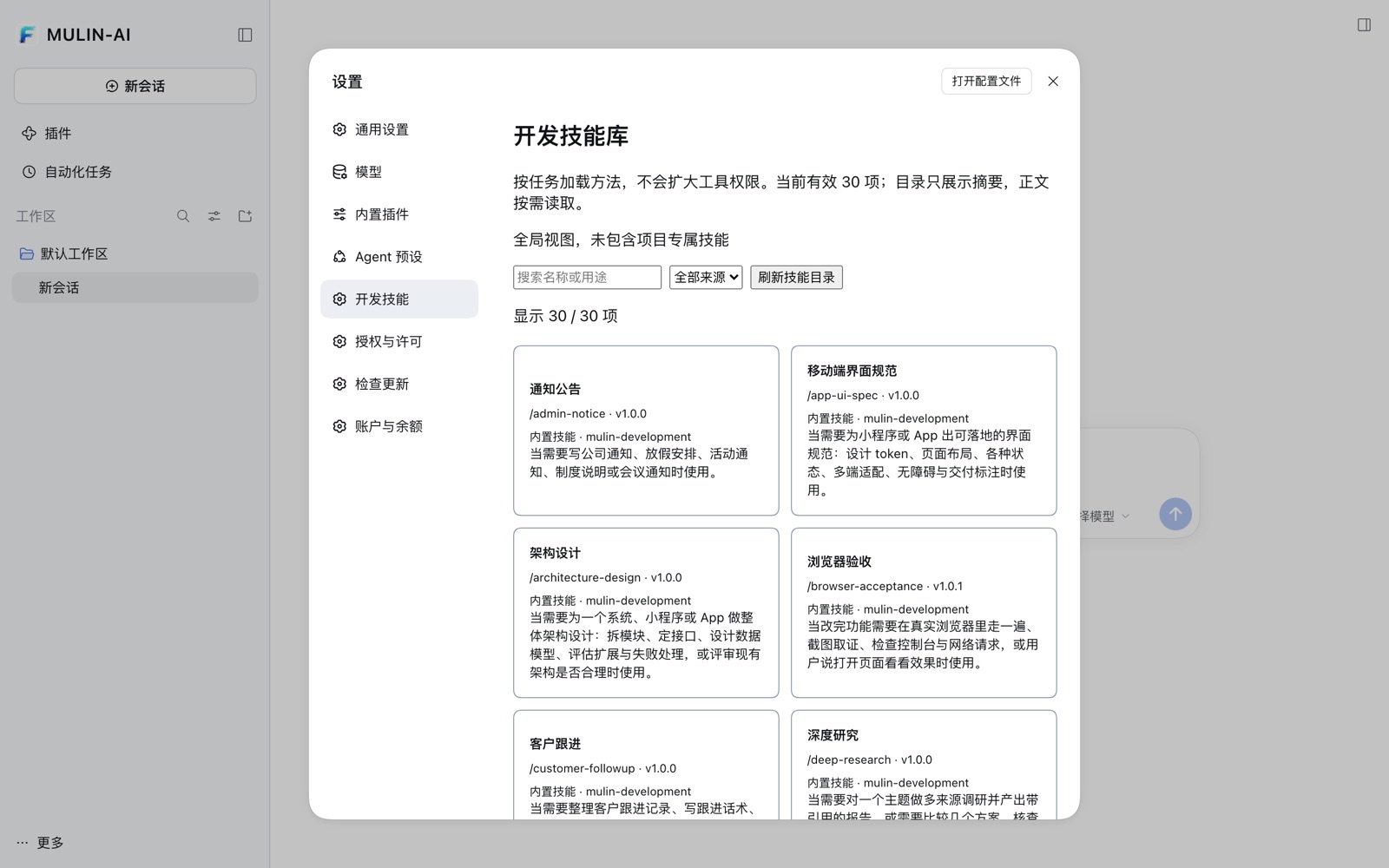Image resolution: width=1389 pixels, height=868 pixels.
Task: Expand the 全部来源 source dropdown
Action: click(706, 277)
